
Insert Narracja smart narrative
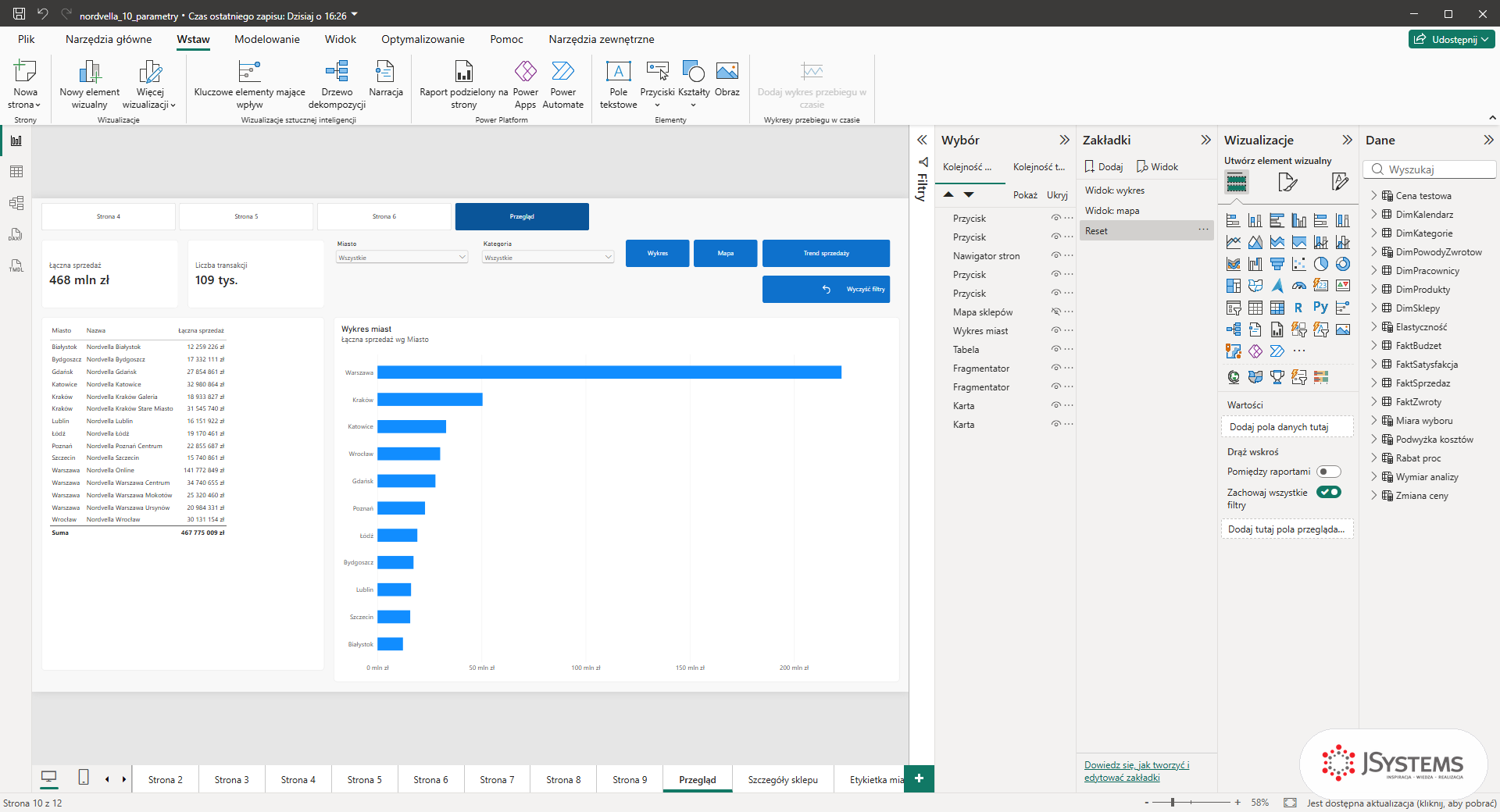(x=385, y=79)
